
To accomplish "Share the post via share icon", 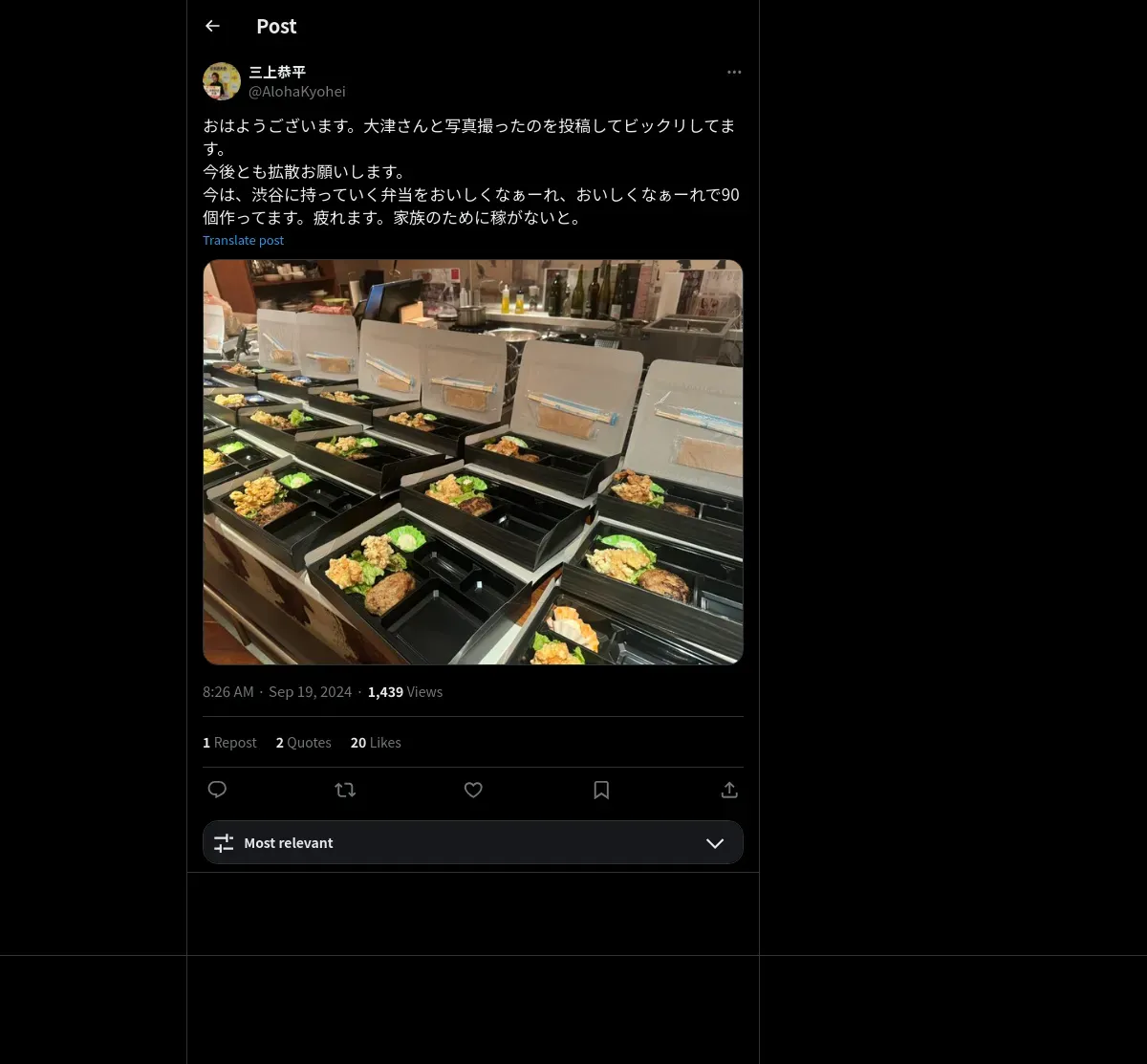I will [x=729, y=790].
